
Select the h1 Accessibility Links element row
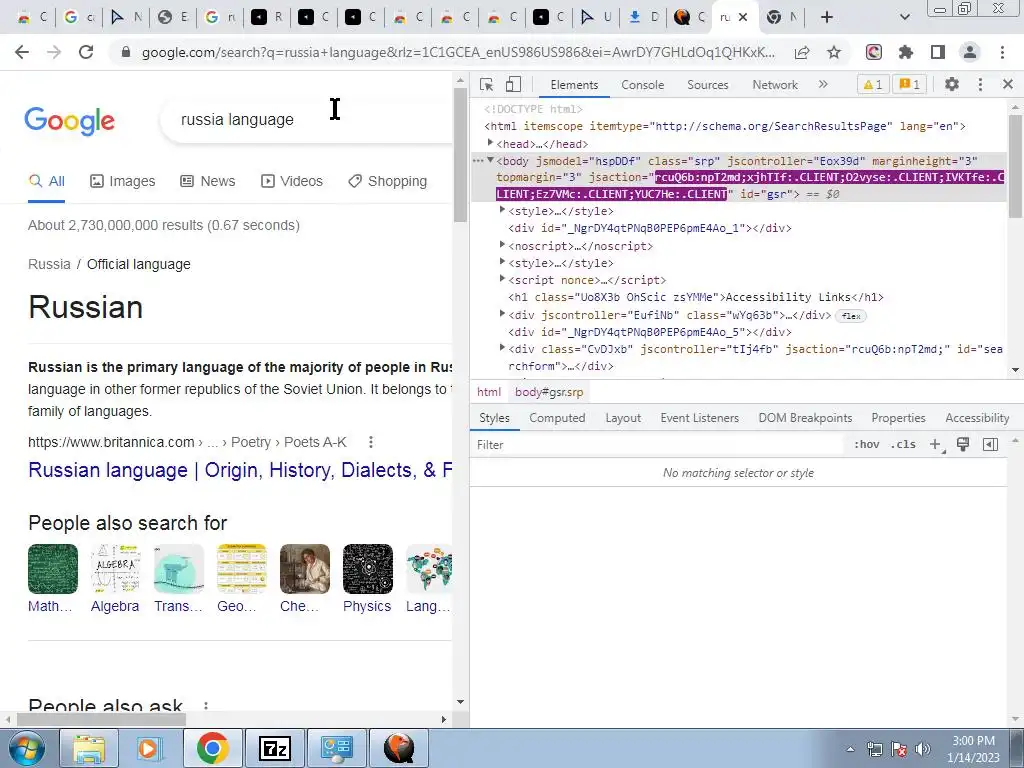pos(738,298)
